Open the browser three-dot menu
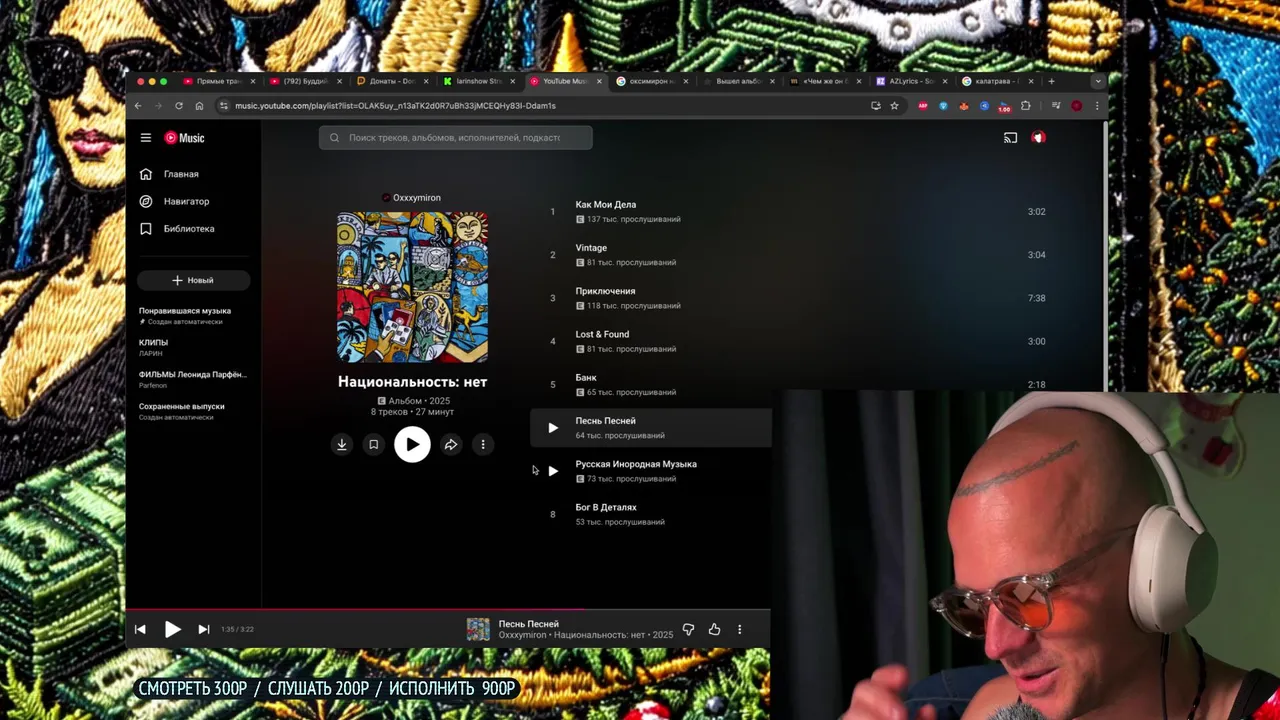The width and height of the screenshot is (1280, 720). click(1097, 106)
